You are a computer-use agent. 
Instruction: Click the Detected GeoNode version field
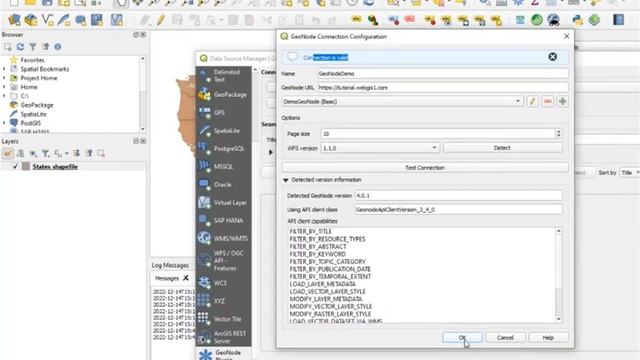[458, 196]
